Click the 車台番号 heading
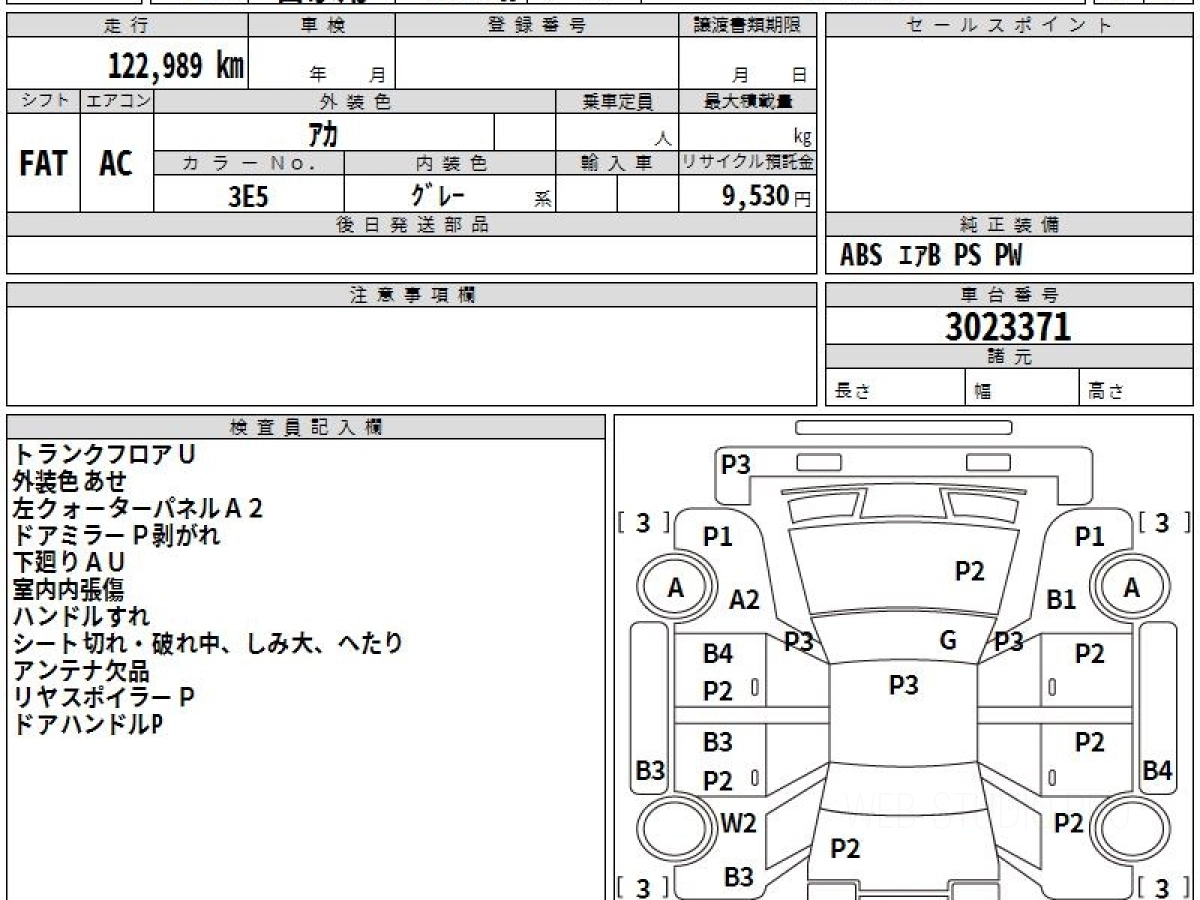Image resolution: width=1200 pixels, height=900 pixels. pyautogui.click(x=1009, y=295)
